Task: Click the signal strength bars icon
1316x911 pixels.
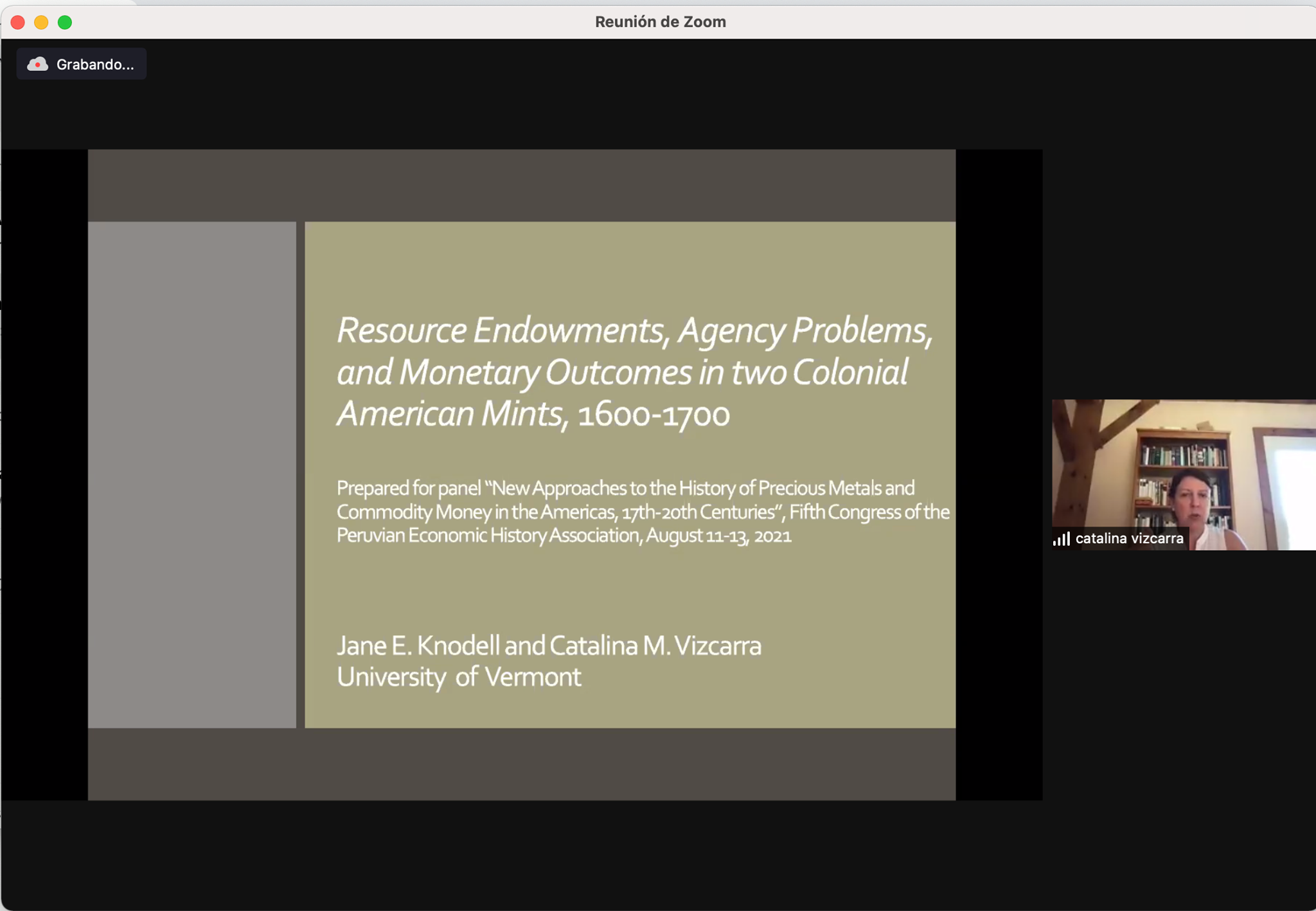Action: click(x=1061, y=539)
